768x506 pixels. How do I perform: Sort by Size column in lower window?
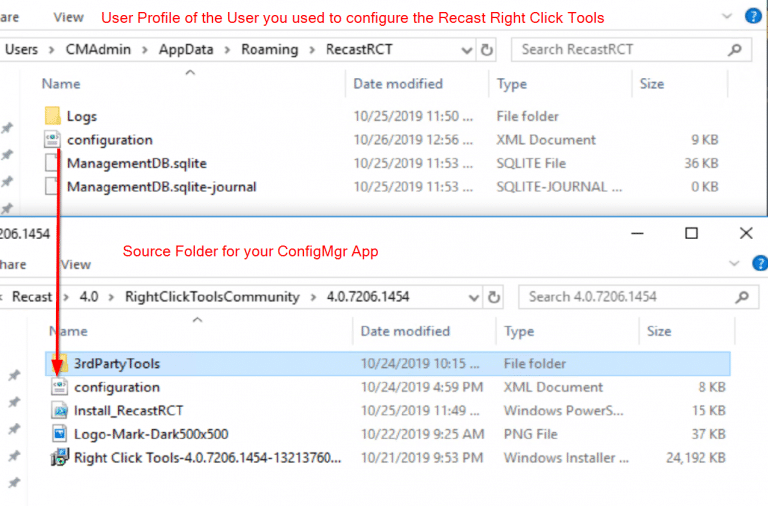point(659,331)
